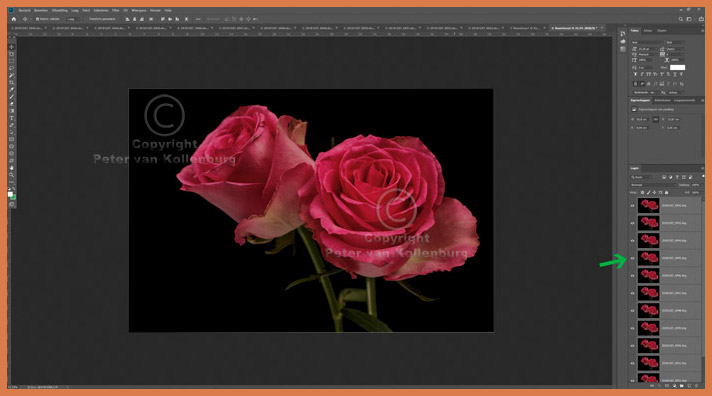This screenshot has height=396, width=712.
Task: Toggle faux bold in Character panel
Action: [635, 74]
